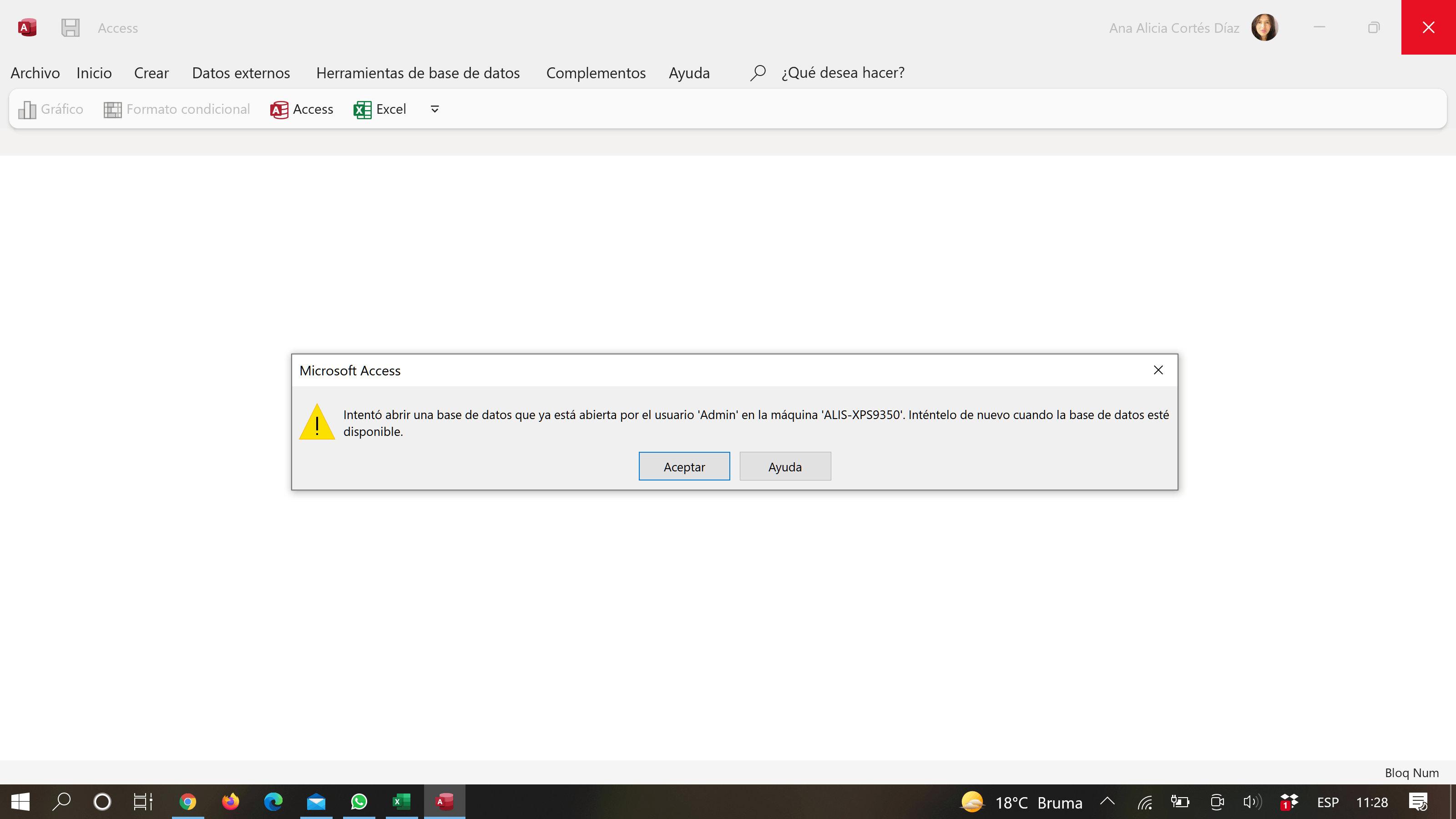This screenshot has height=819, width=1456.
Task: Show hidden system tray icons chevron
Action: coord(1107,801)
